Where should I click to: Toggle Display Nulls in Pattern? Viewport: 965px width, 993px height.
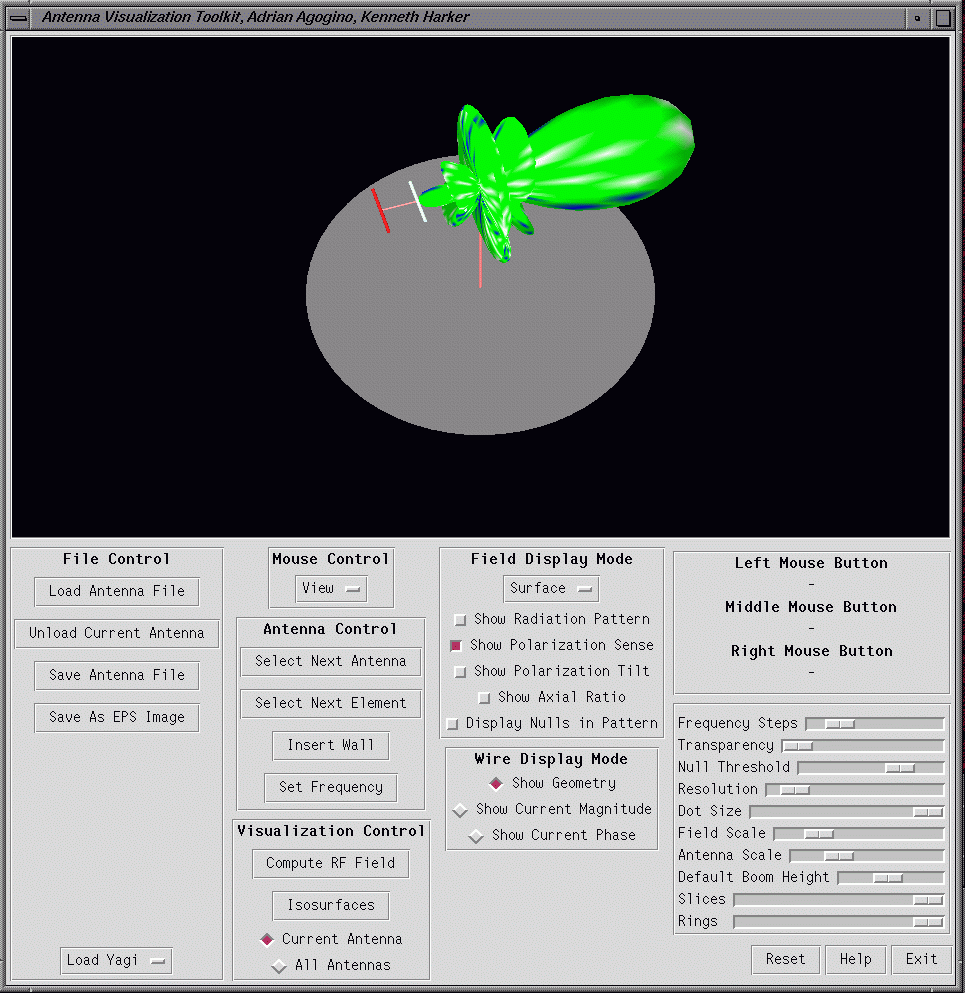tap(452, 724)
